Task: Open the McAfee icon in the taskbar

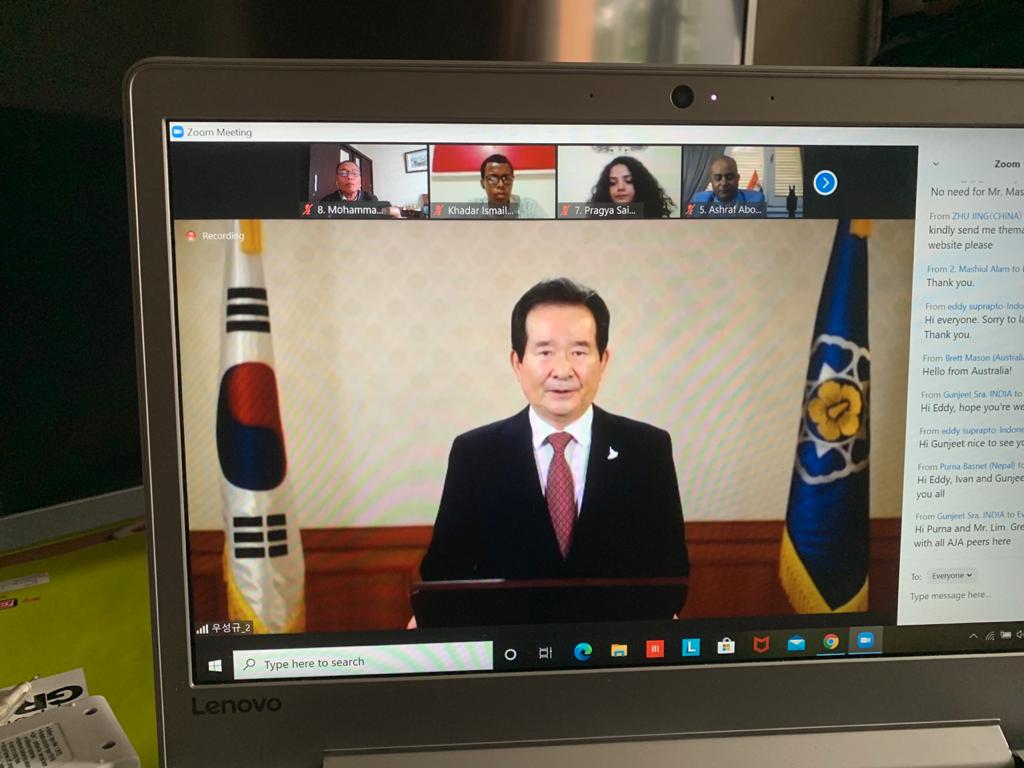Action: tap(761, 645)
